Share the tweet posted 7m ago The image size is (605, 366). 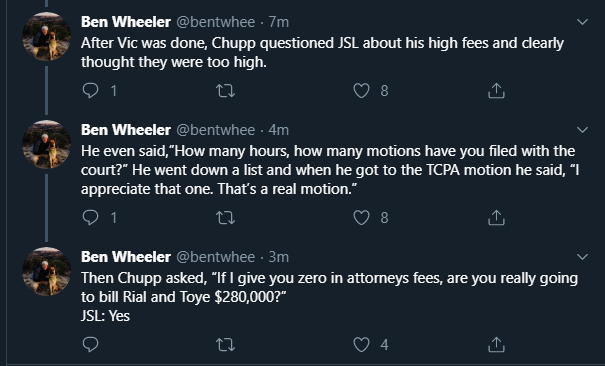pyautogui.click(x=496, y=91)
